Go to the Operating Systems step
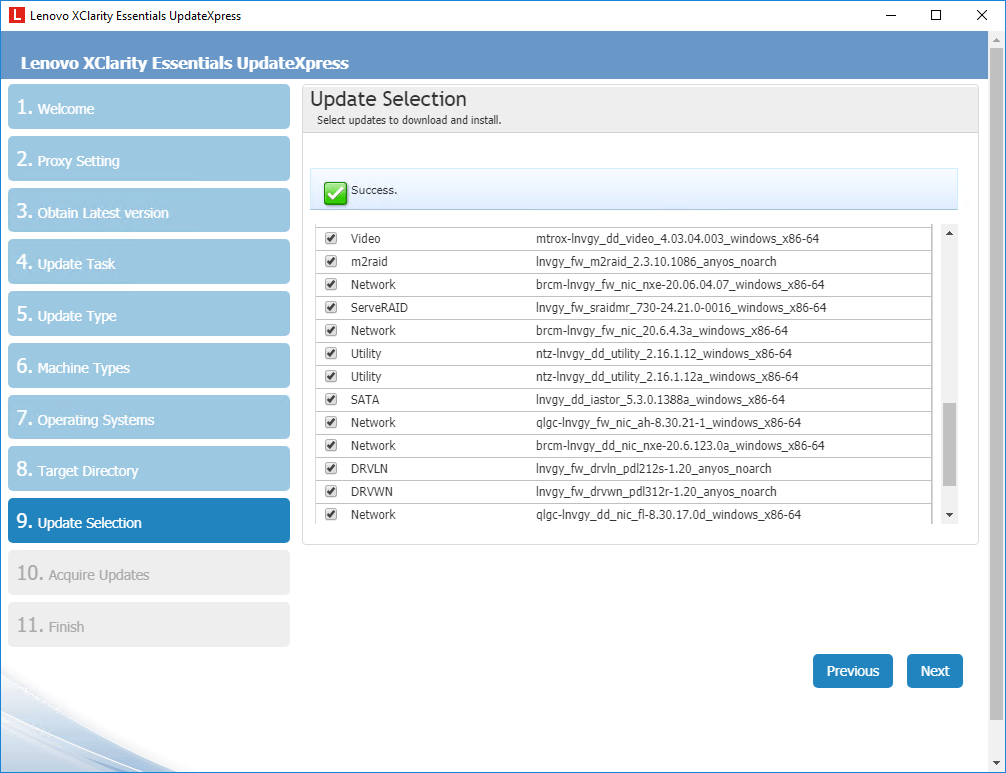Screen dimensions: 1006x773 [149, 418]
